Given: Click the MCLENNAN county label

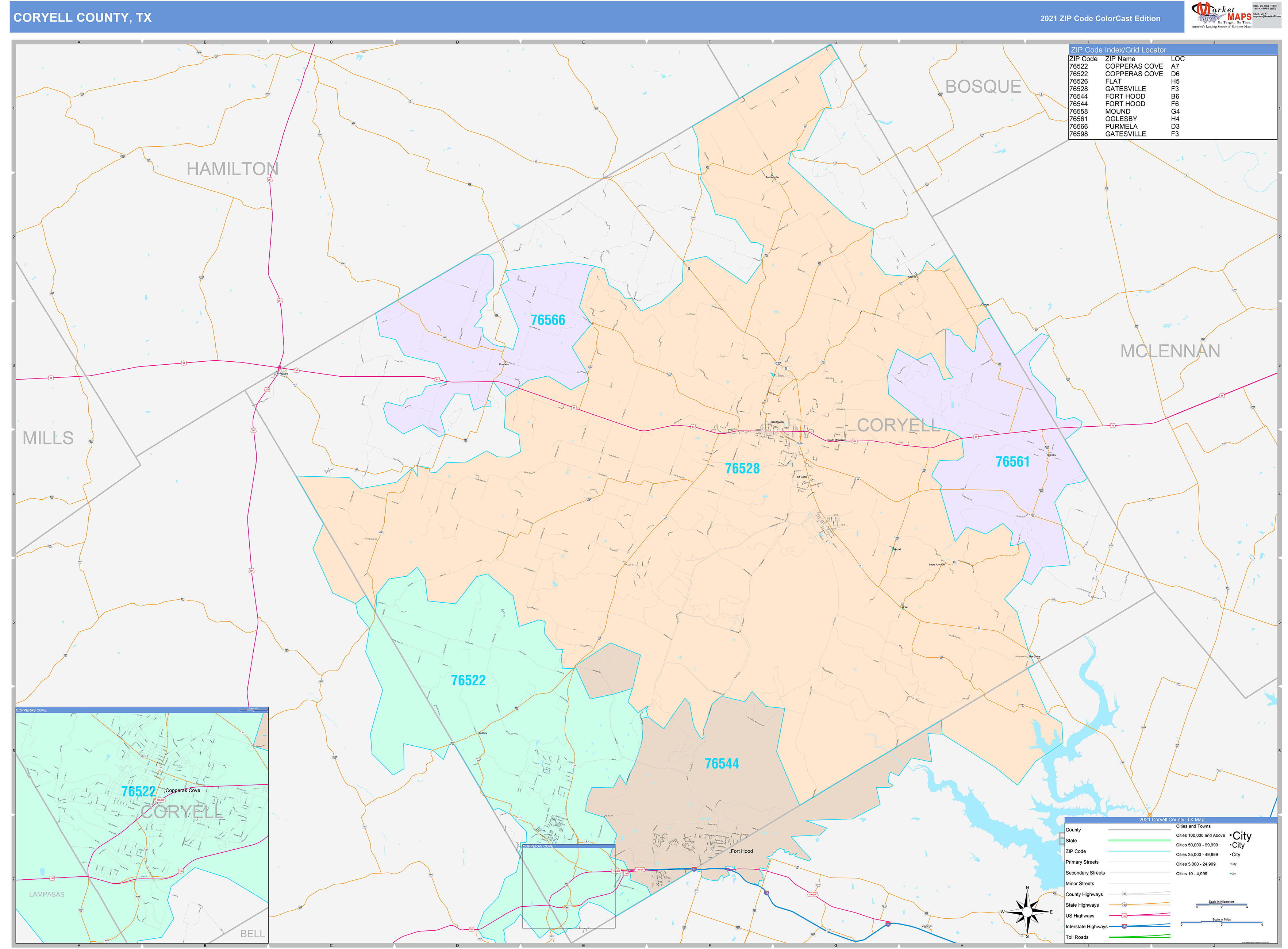Looking at the screenshot, I should (x=1170, y=351).
